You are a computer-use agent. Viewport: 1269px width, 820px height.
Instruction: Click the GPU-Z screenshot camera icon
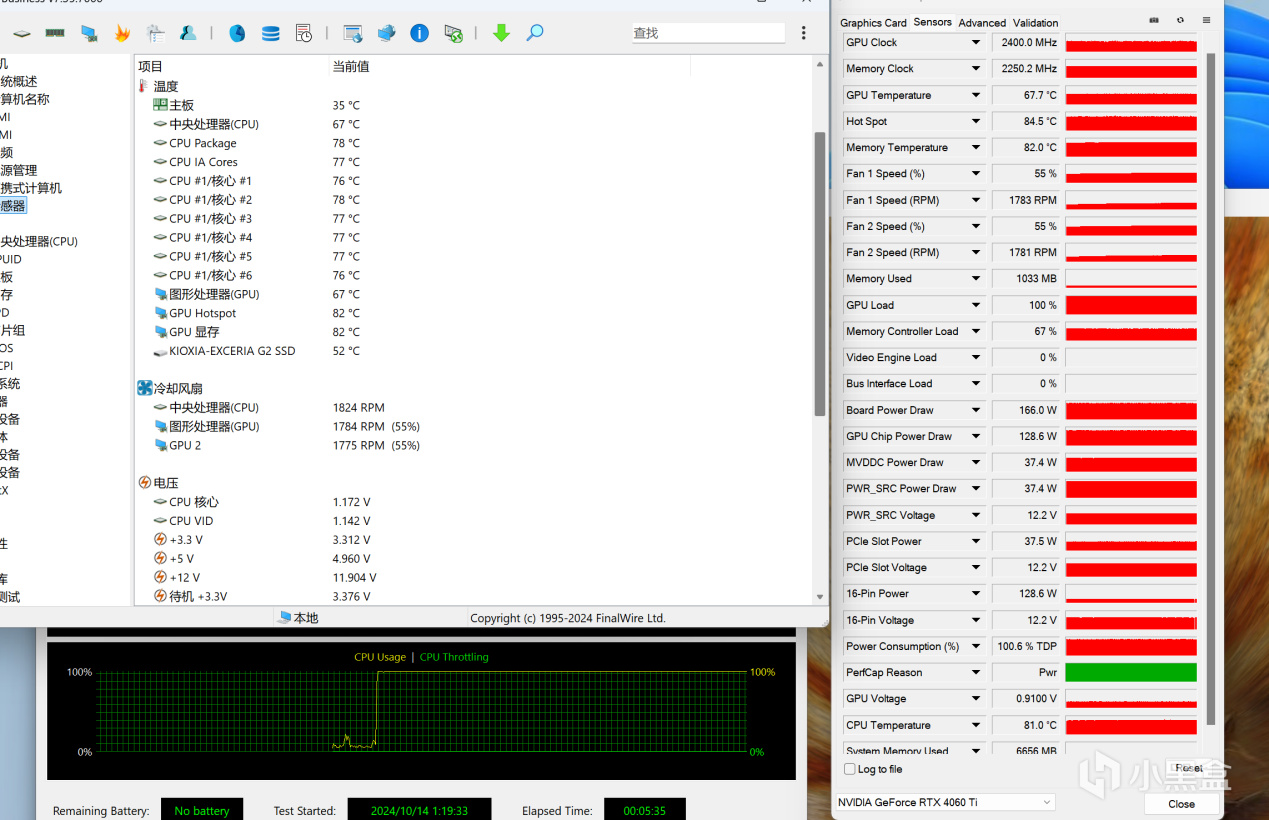(1154, 20)
